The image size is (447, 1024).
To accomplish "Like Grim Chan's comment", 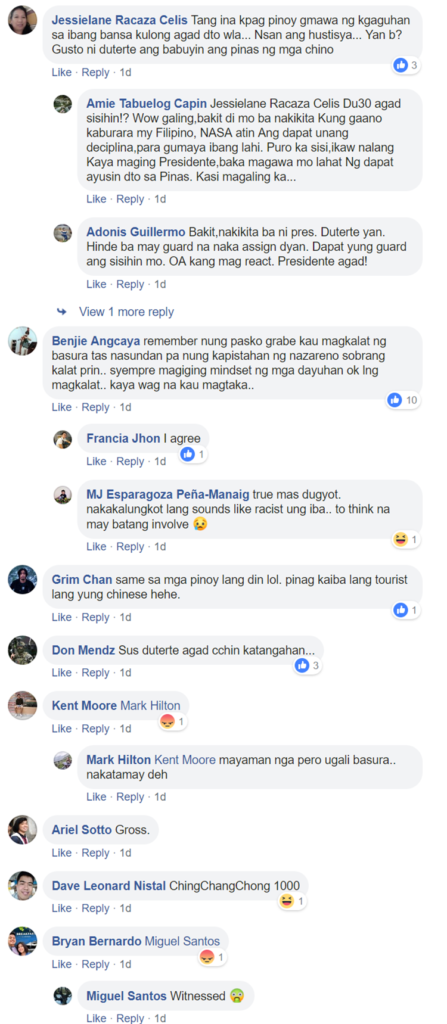I will click(61, 617).
